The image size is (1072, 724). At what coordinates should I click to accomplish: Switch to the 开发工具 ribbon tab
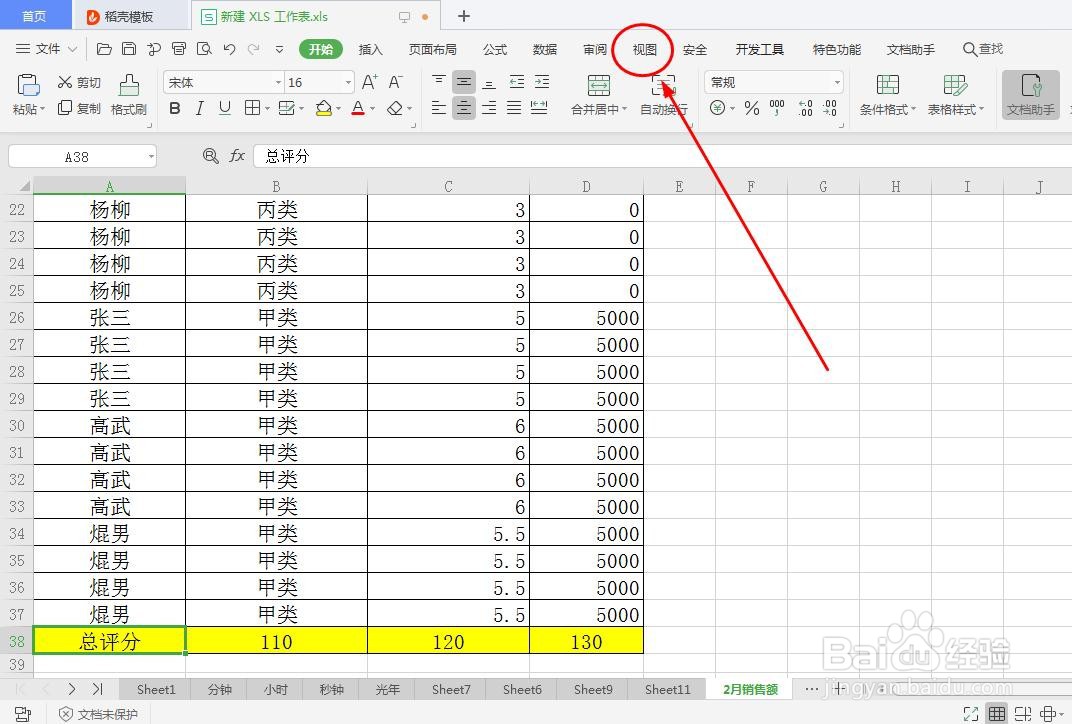pos(760,49)
